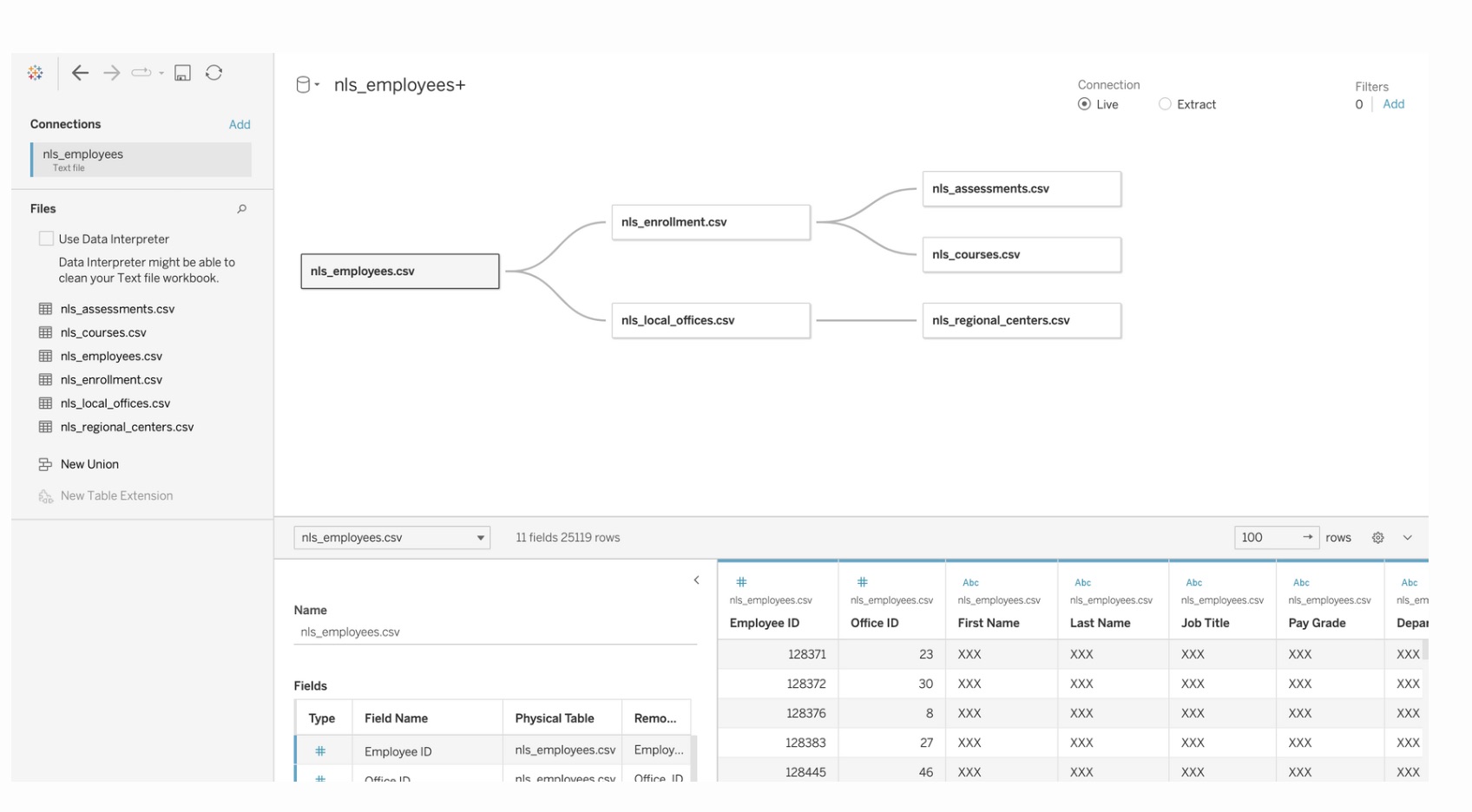Open the swap source dropdown arrow
The image size is (1472, 812).
[x=161, y=73]
